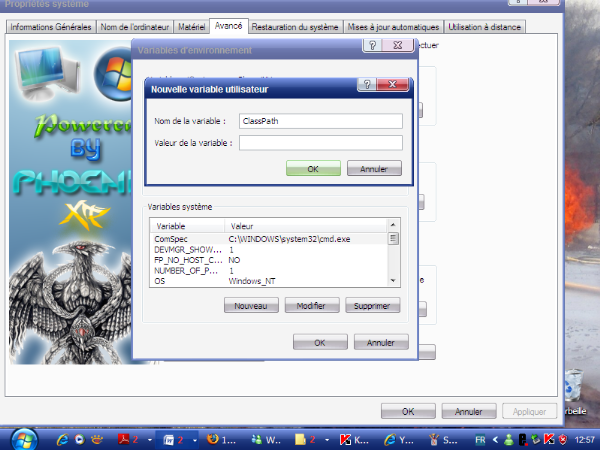Switch to the Firefox taskbar button
The image size is (600, 450).
(x=221, y=440)
